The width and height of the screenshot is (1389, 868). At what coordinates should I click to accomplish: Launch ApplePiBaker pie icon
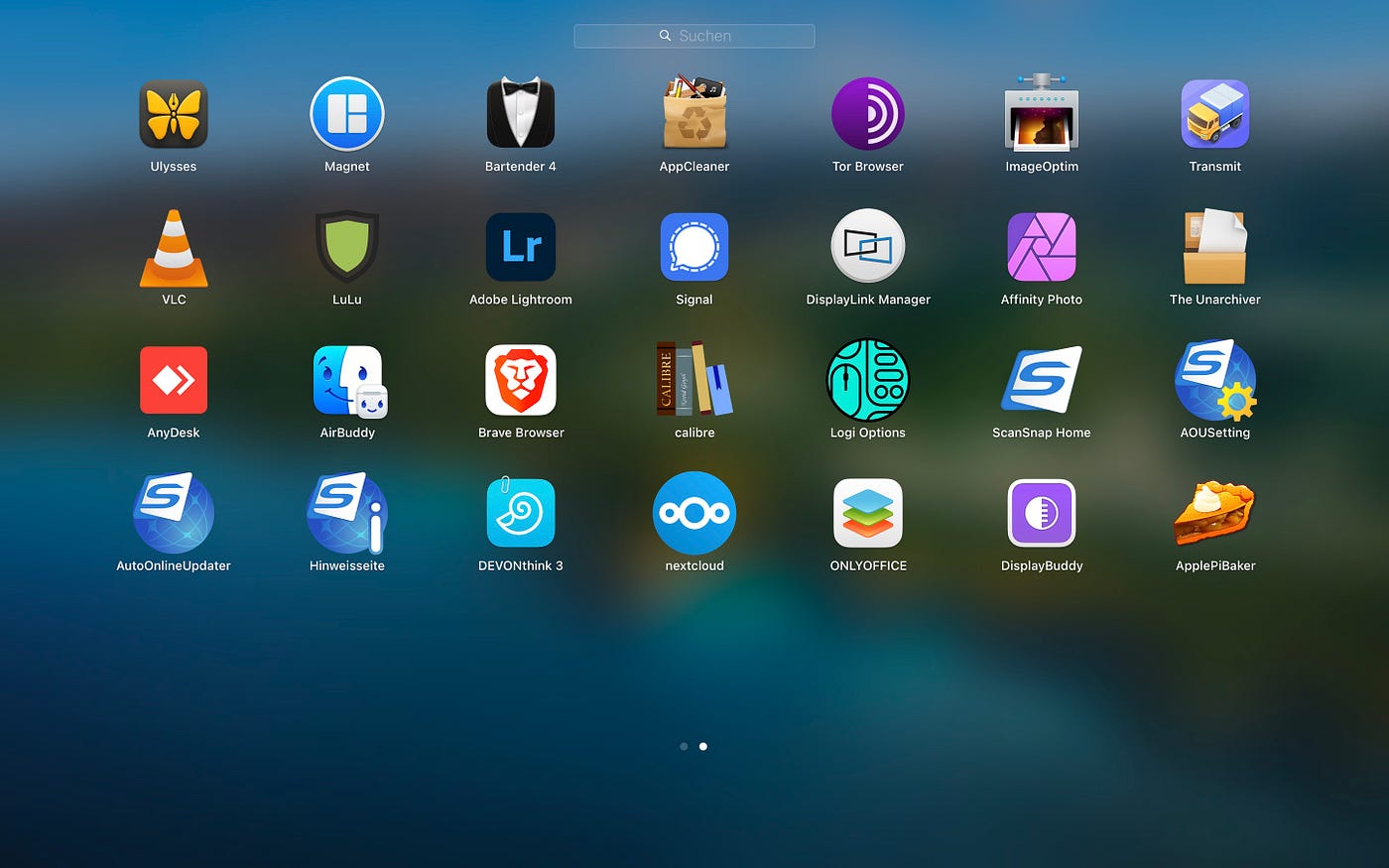(x=1215, y=513)
